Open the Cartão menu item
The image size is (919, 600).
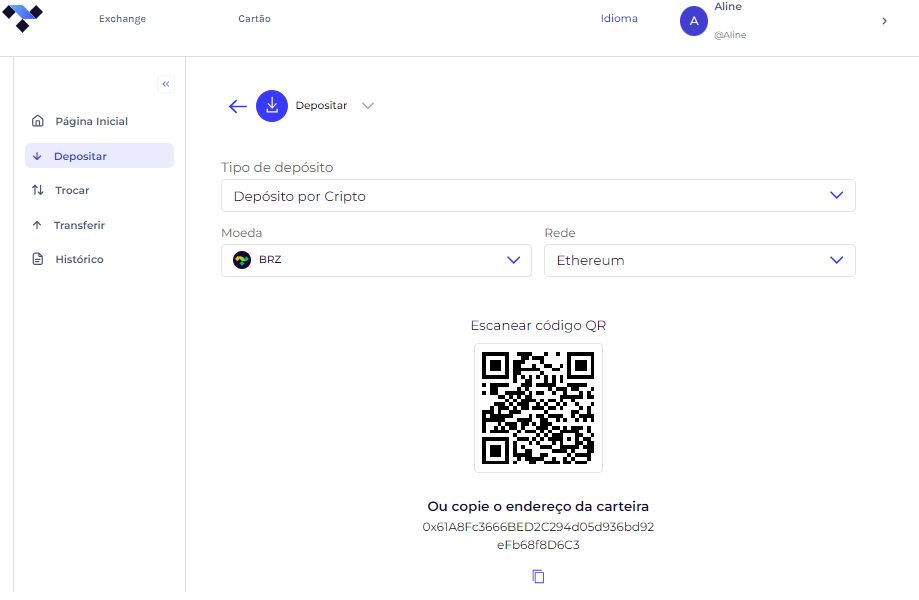click(x=254, y=19)
